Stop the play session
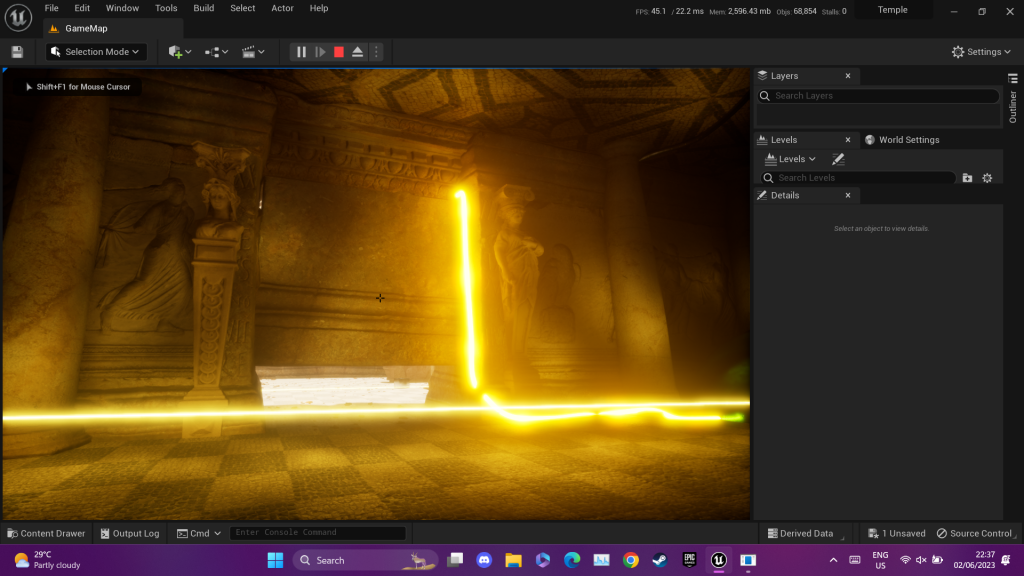Image resolution: width=1024 pixels, height=576 pixels. pos(339,52)
